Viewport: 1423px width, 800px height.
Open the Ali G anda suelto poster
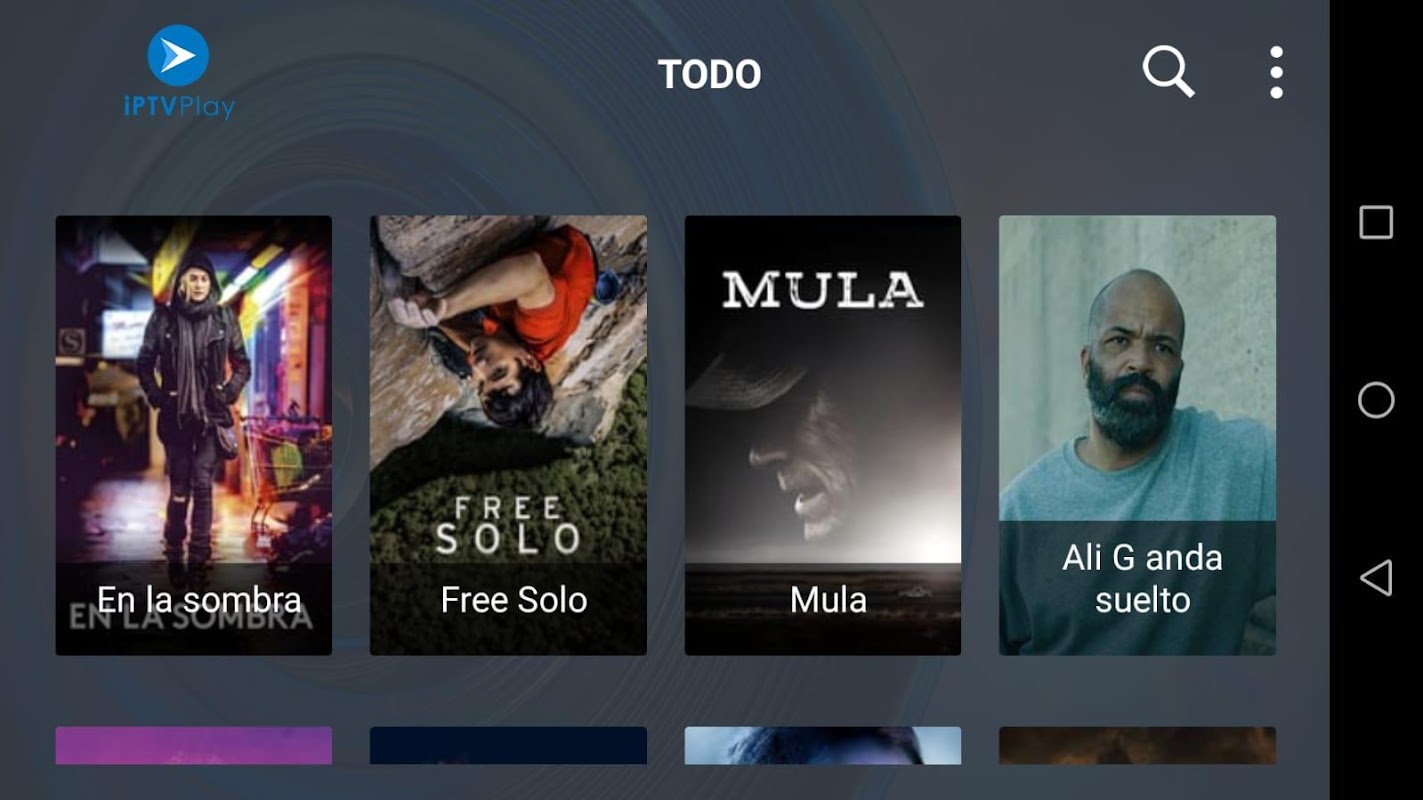pyautogui.click(x=1137, y=435)
